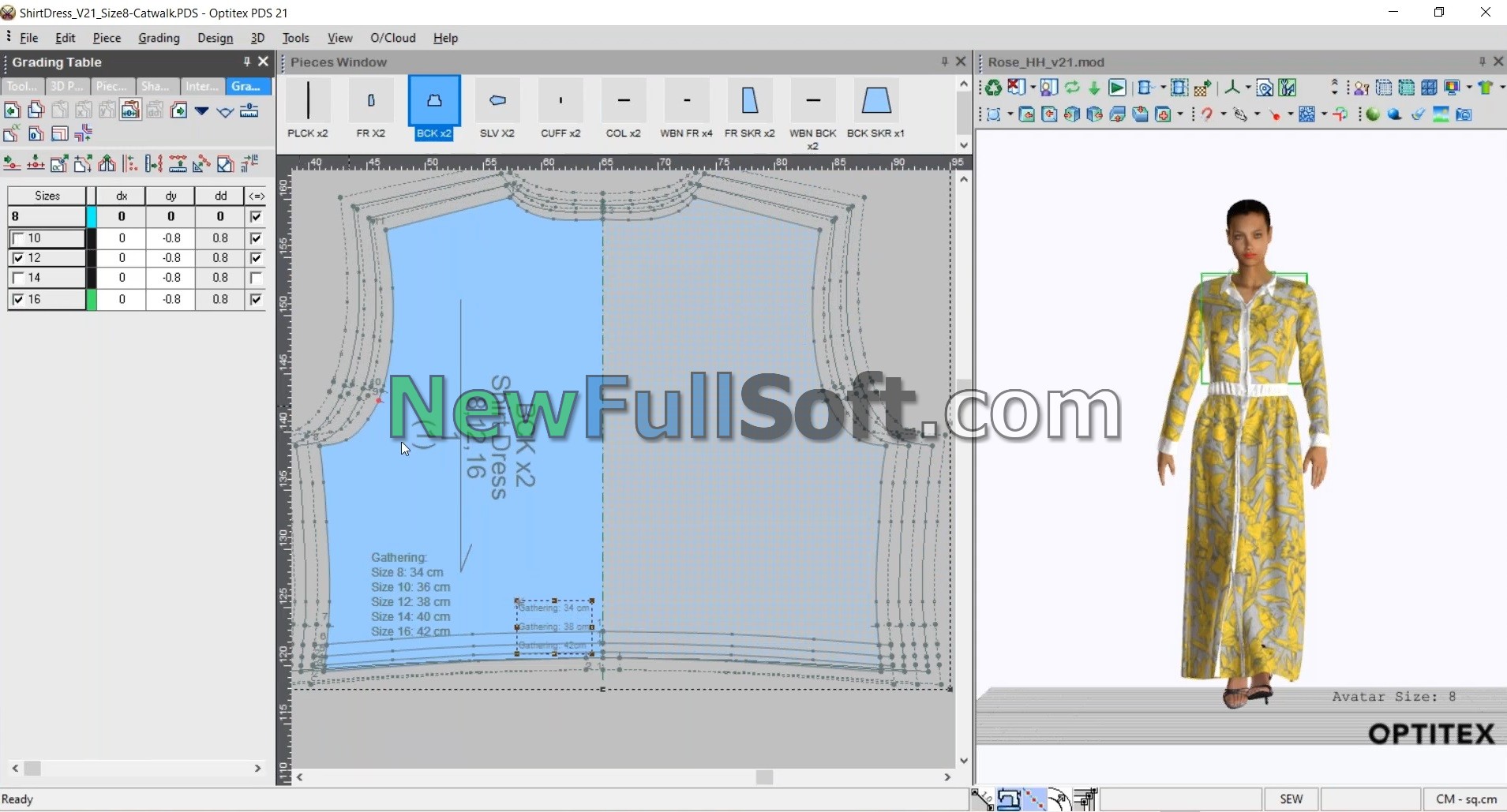1507x812 pixels.
Task: Open the Piece menu
Action: pyautogui.click(x=107, y=38)
